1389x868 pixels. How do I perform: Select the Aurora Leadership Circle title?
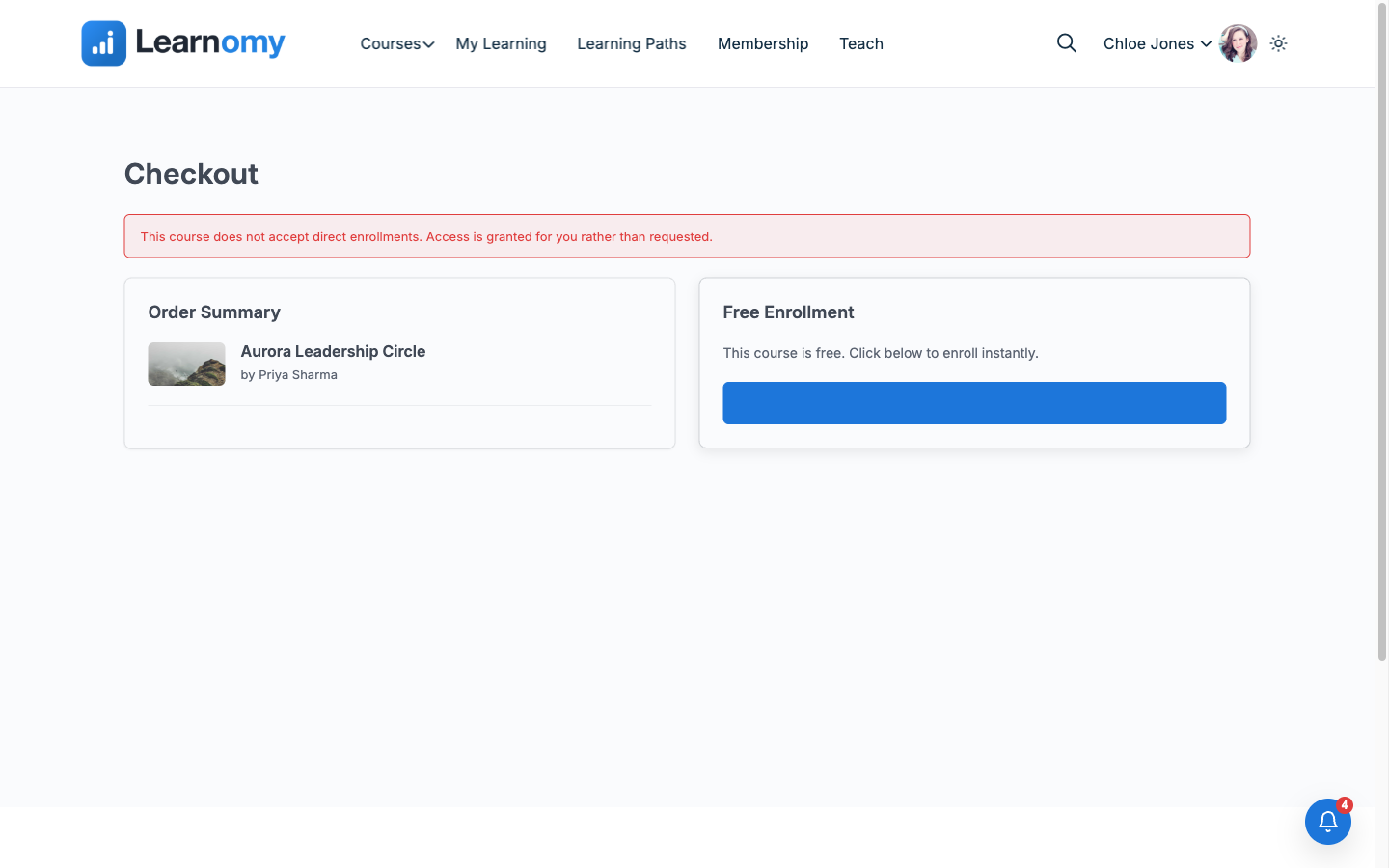point(333,351)
